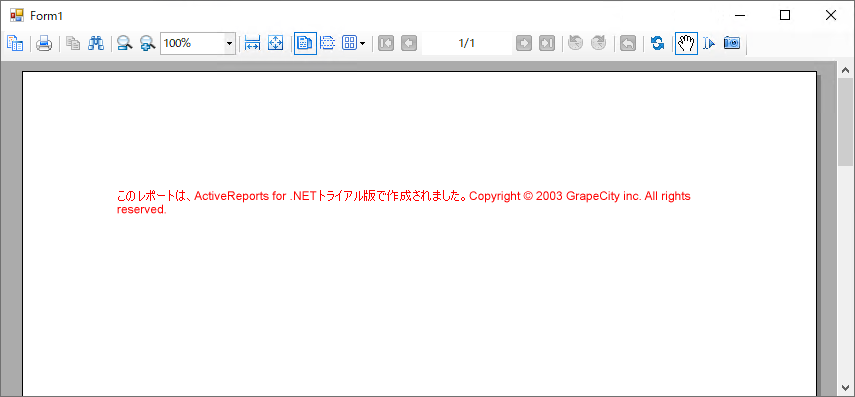Click the 1/1 page number field
The image size is (855, 397).
pos(467,43)
